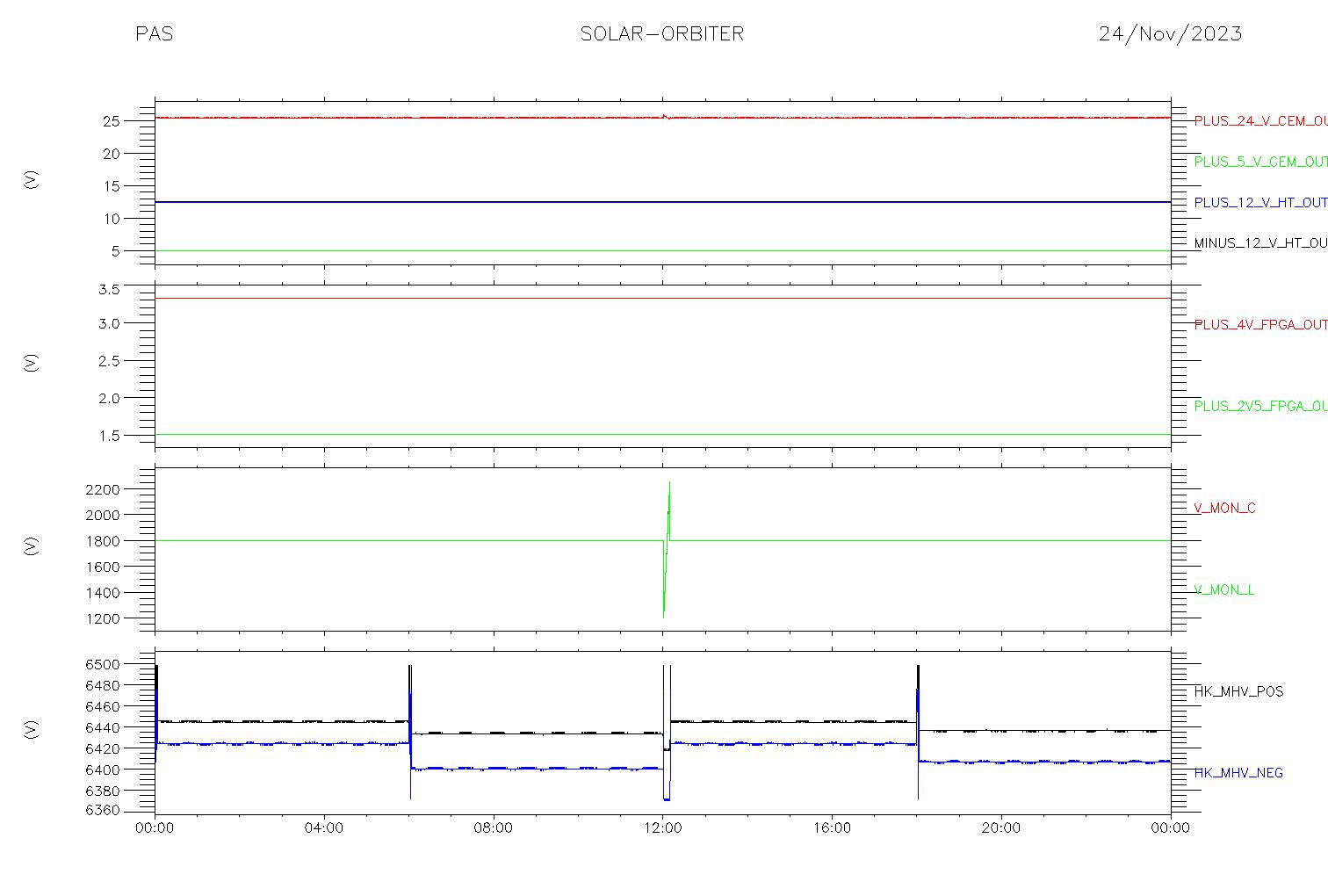
Task: Select the HK_MHV_POS legend label
Action: (x=1238, y=691)
